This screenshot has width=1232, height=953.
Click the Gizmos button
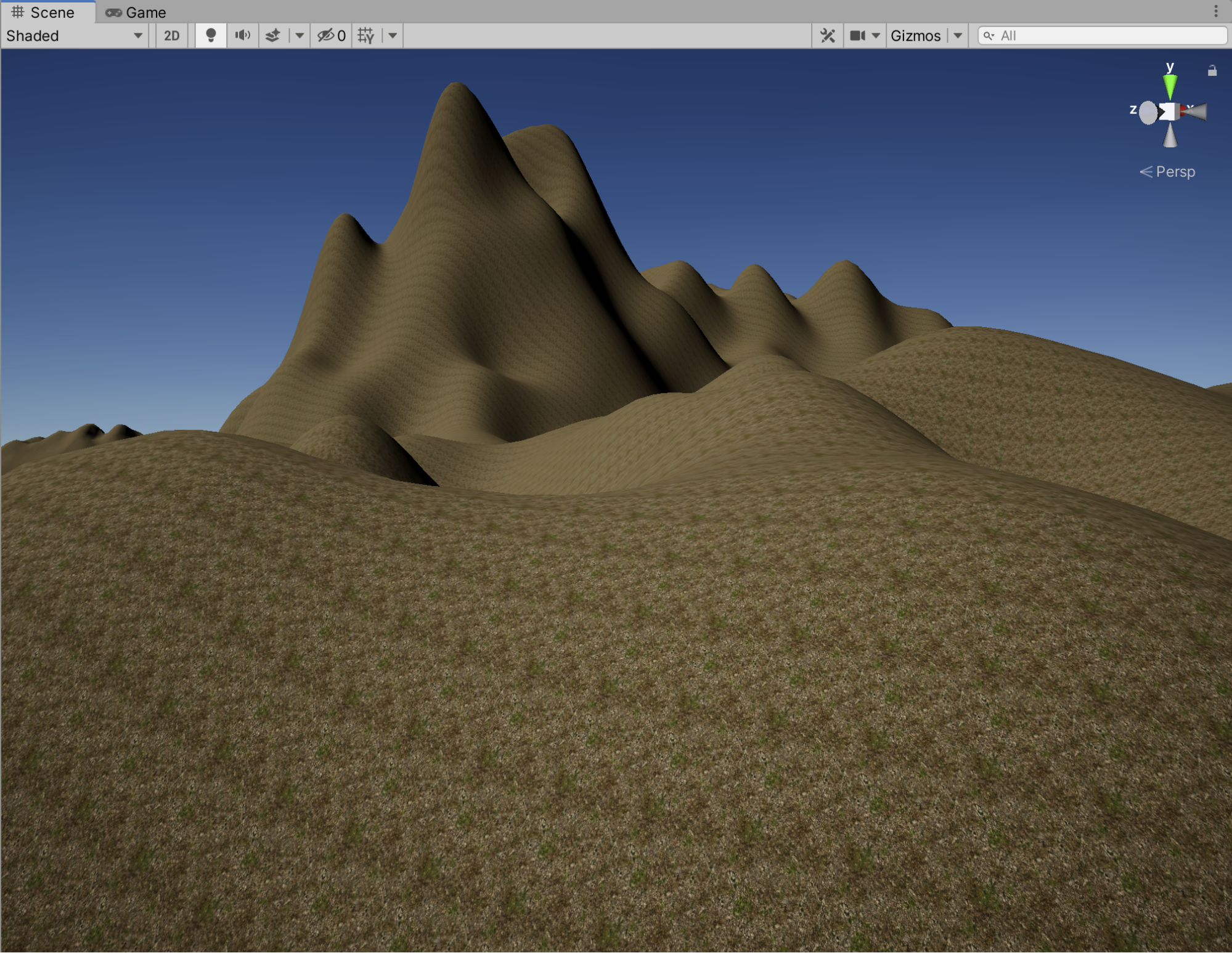pyautogui.click(x=915, y=36)
